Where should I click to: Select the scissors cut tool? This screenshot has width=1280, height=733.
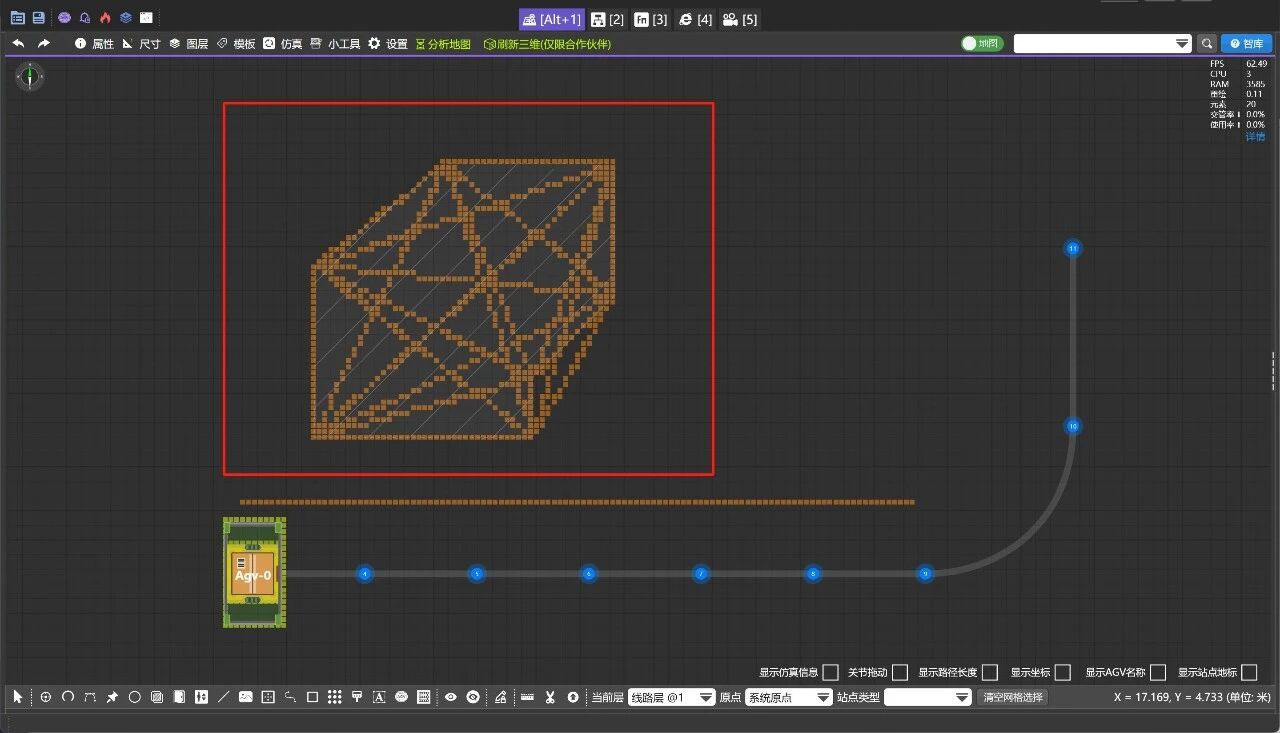550,697
